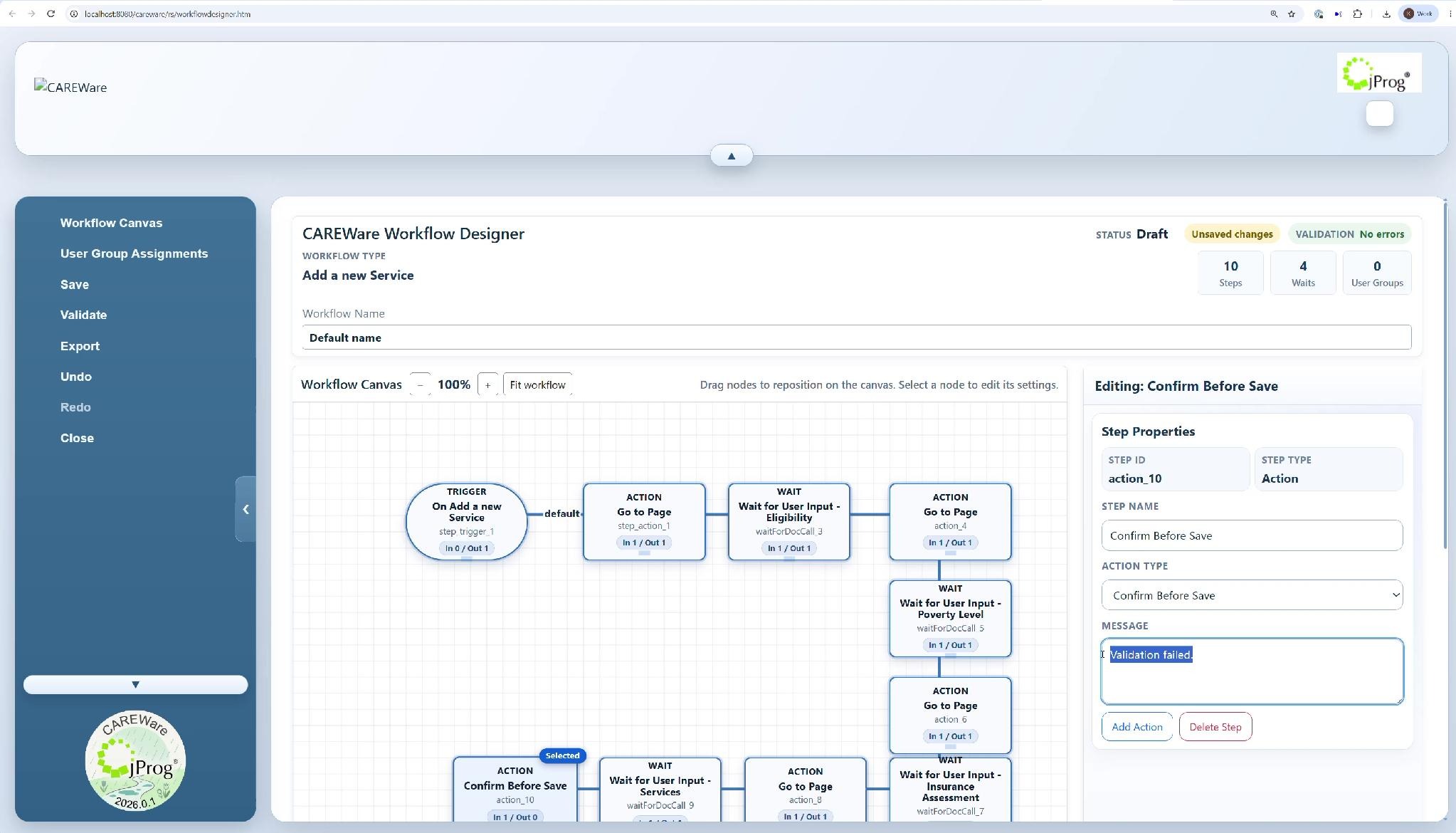The width and height of the screenshot is (1456, 833).
Task: Collapse the sidebar with left chevron
Action: [246, 509]
